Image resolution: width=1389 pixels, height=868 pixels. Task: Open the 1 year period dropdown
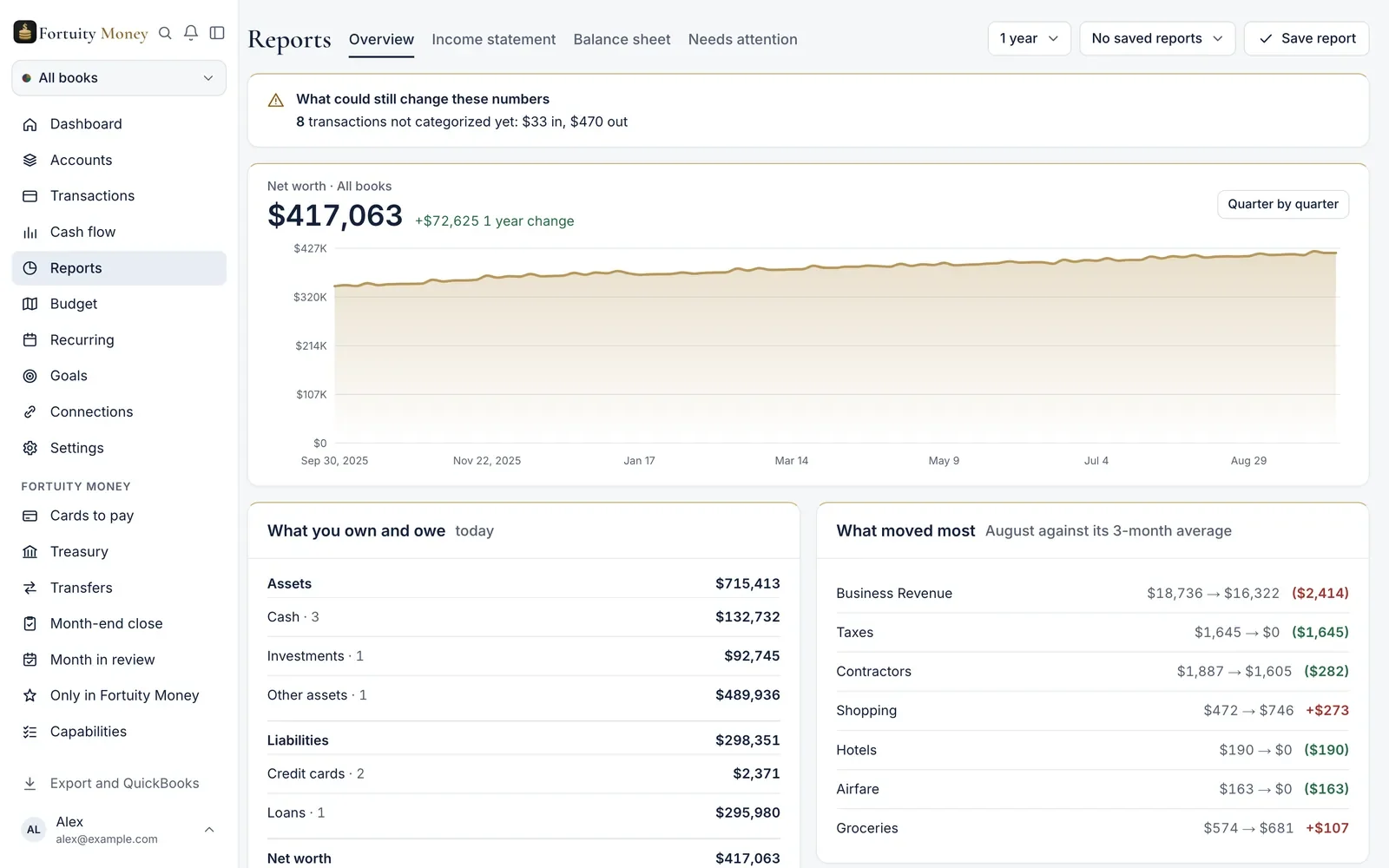point(1030,38)
